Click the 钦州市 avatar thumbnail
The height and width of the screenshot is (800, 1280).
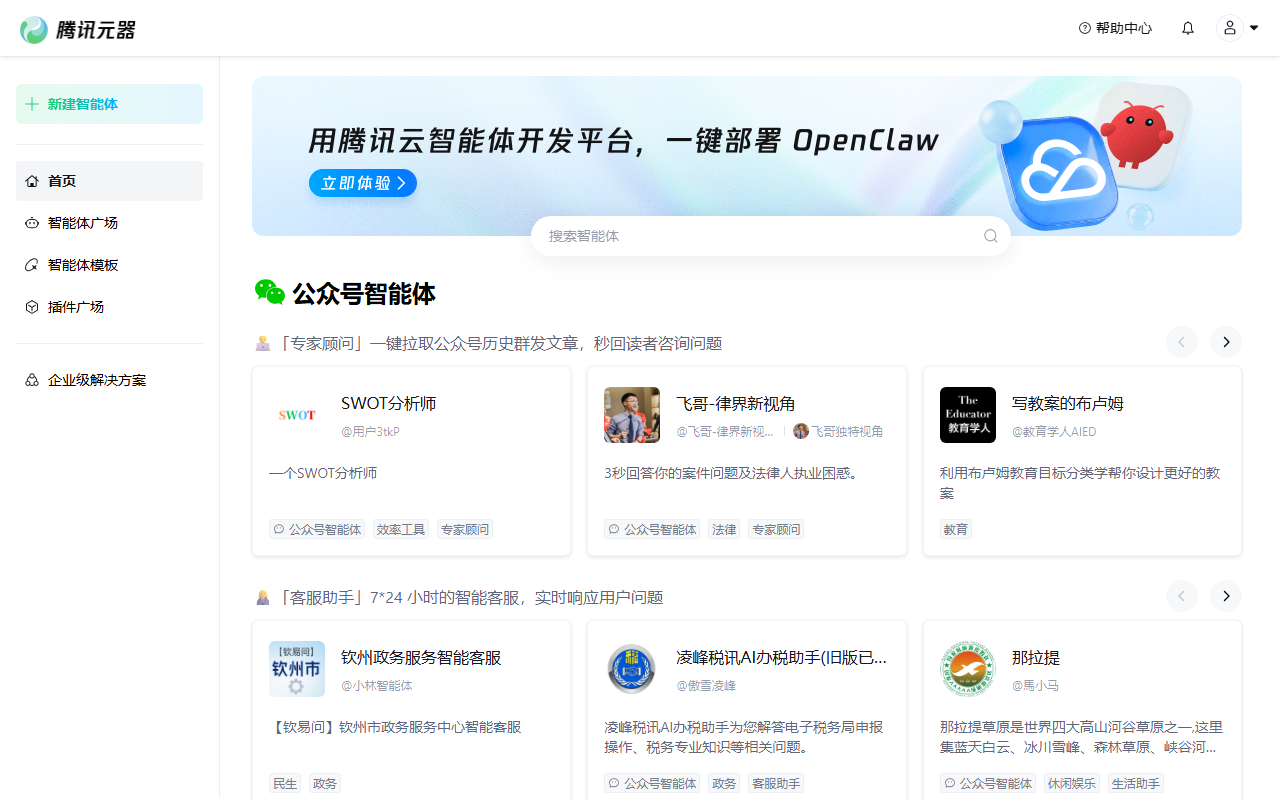pos(297,669)
